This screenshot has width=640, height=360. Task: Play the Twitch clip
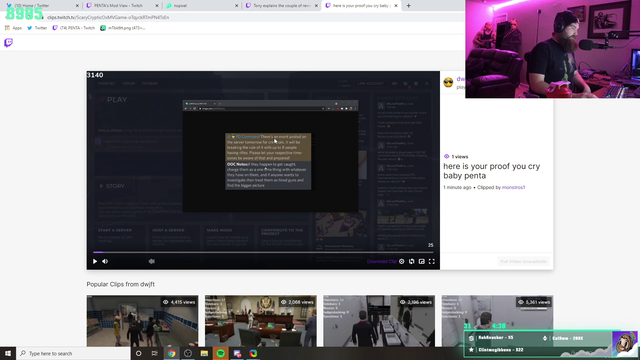[x=95, y=261]
